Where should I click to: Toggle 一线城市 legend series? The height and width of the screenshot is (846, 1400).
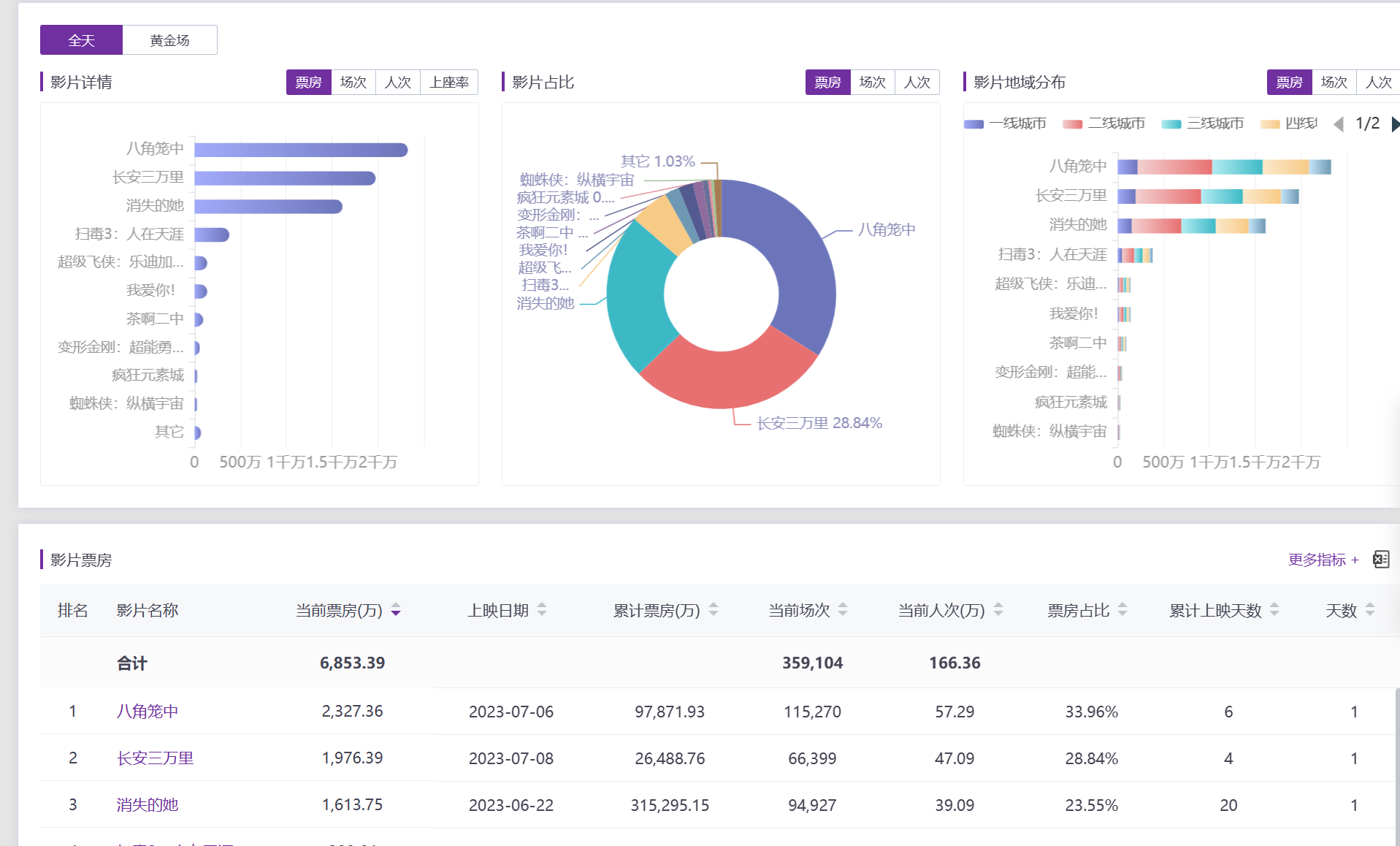tap(1005, 123)
